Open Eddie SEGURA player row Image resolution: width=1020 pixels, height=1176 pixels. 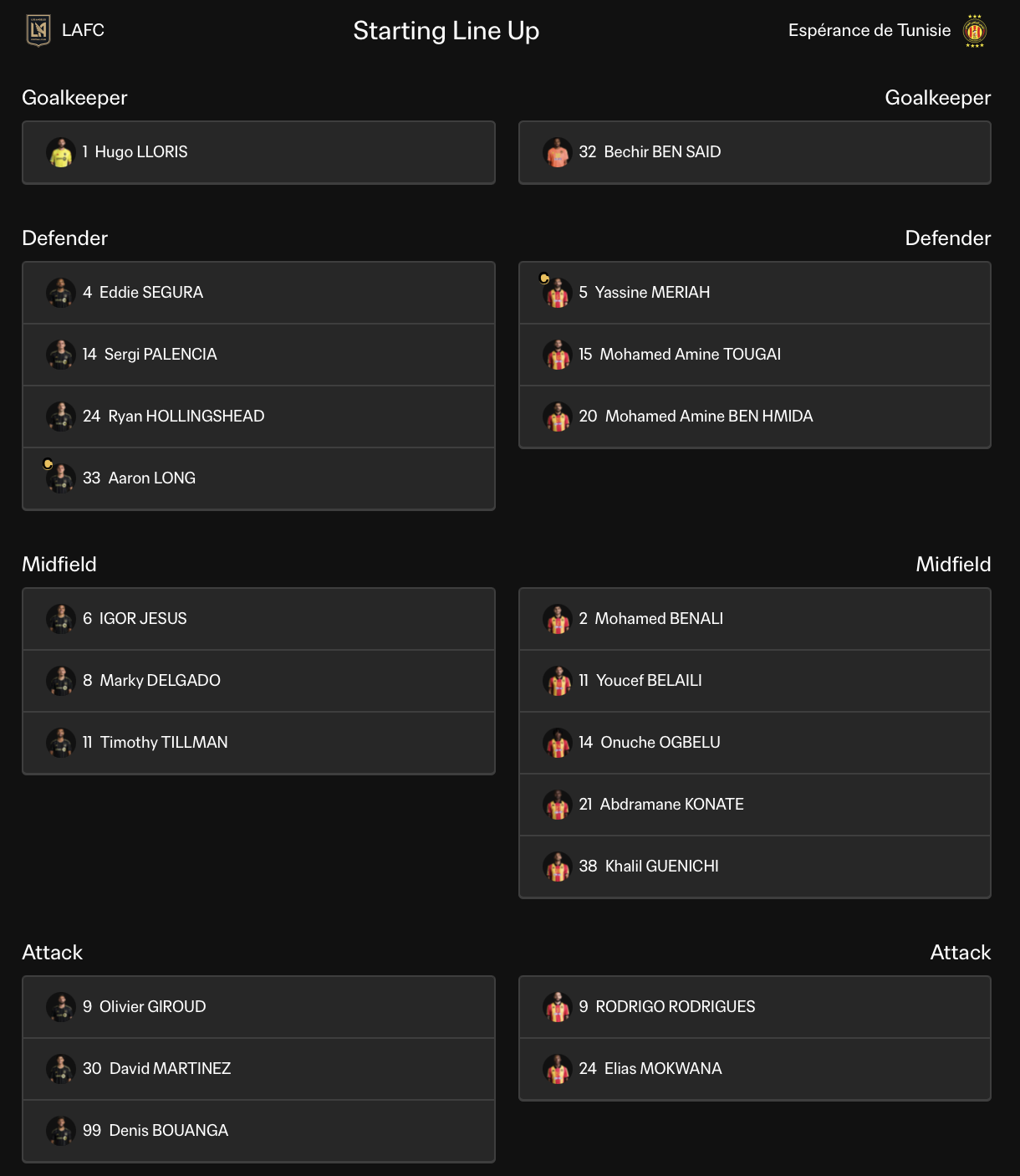tap(258, 293)
